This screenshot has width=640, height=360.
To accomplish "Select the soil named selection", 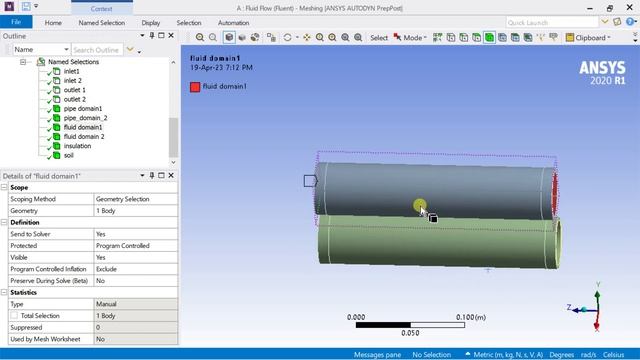I will (69, 156).
